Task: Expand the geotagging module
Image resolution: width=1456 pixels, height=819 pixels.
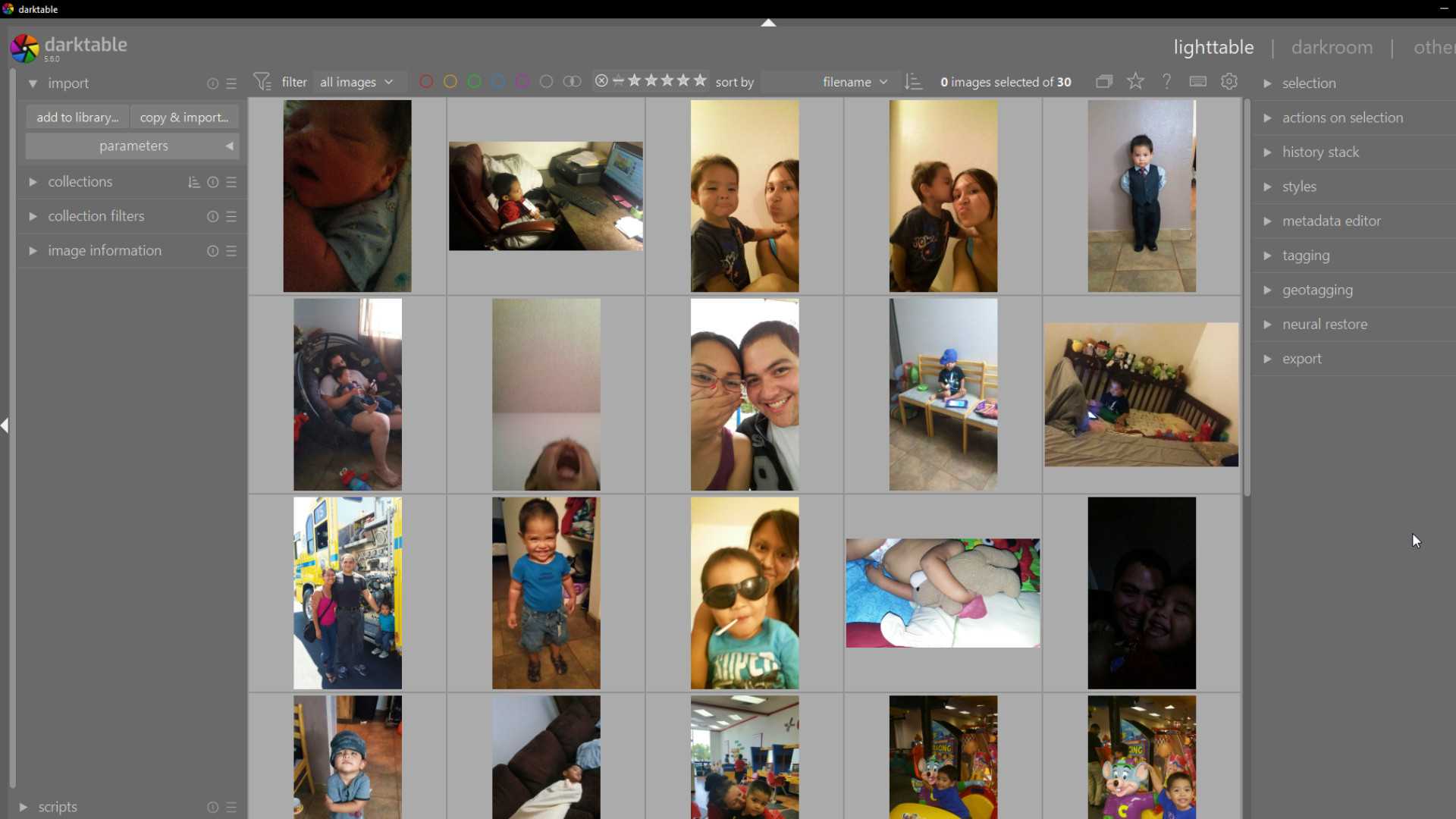Action: pyautogui.click(x=1266, y=290)
